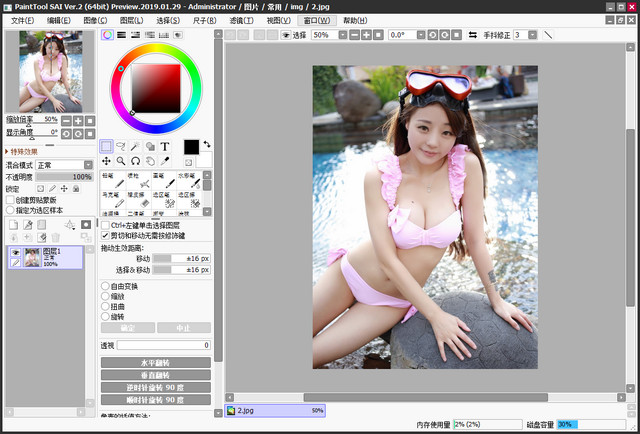Open the 滤镜(T) menu
The width and height of the screenshot is (640, 434).
(x=241, y=20)
